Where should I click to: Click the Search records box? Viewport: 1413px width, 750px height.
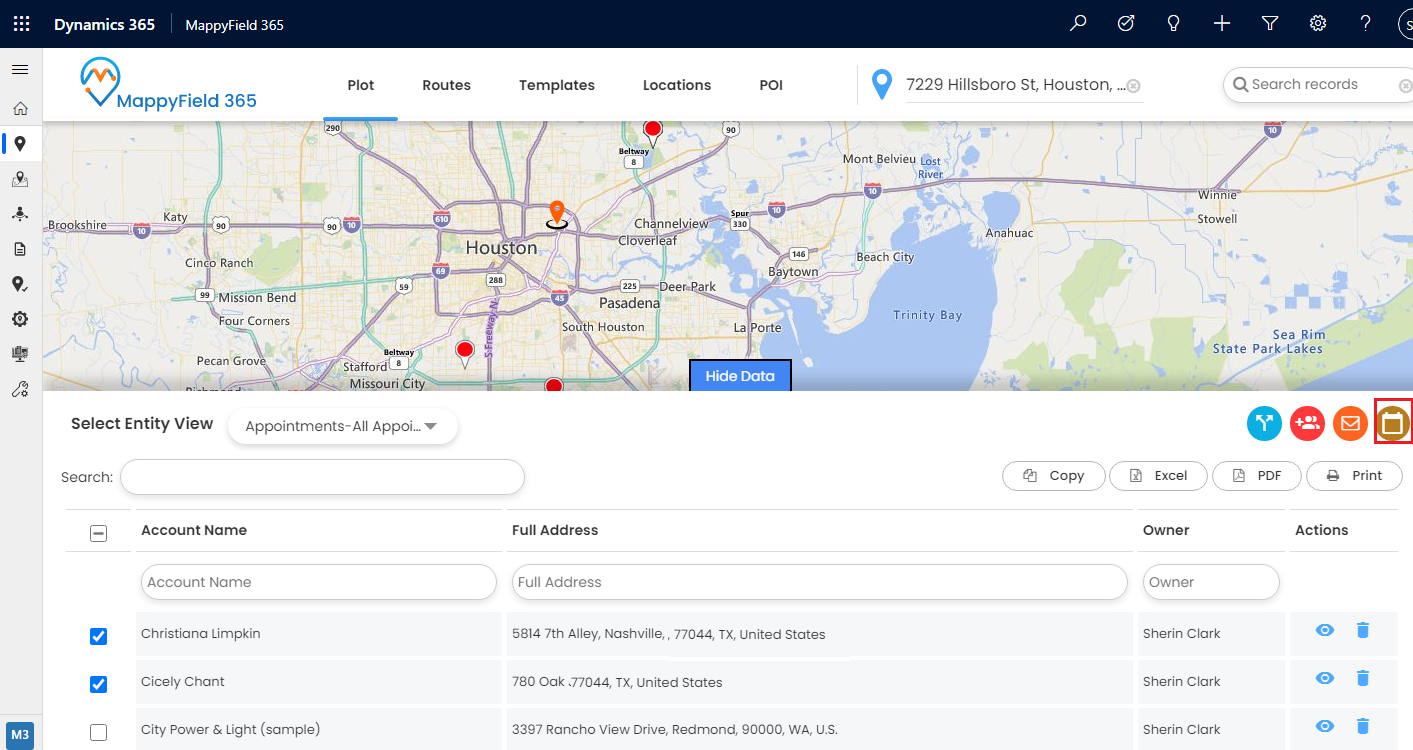pyautogui.click(x=1318, y=85)
